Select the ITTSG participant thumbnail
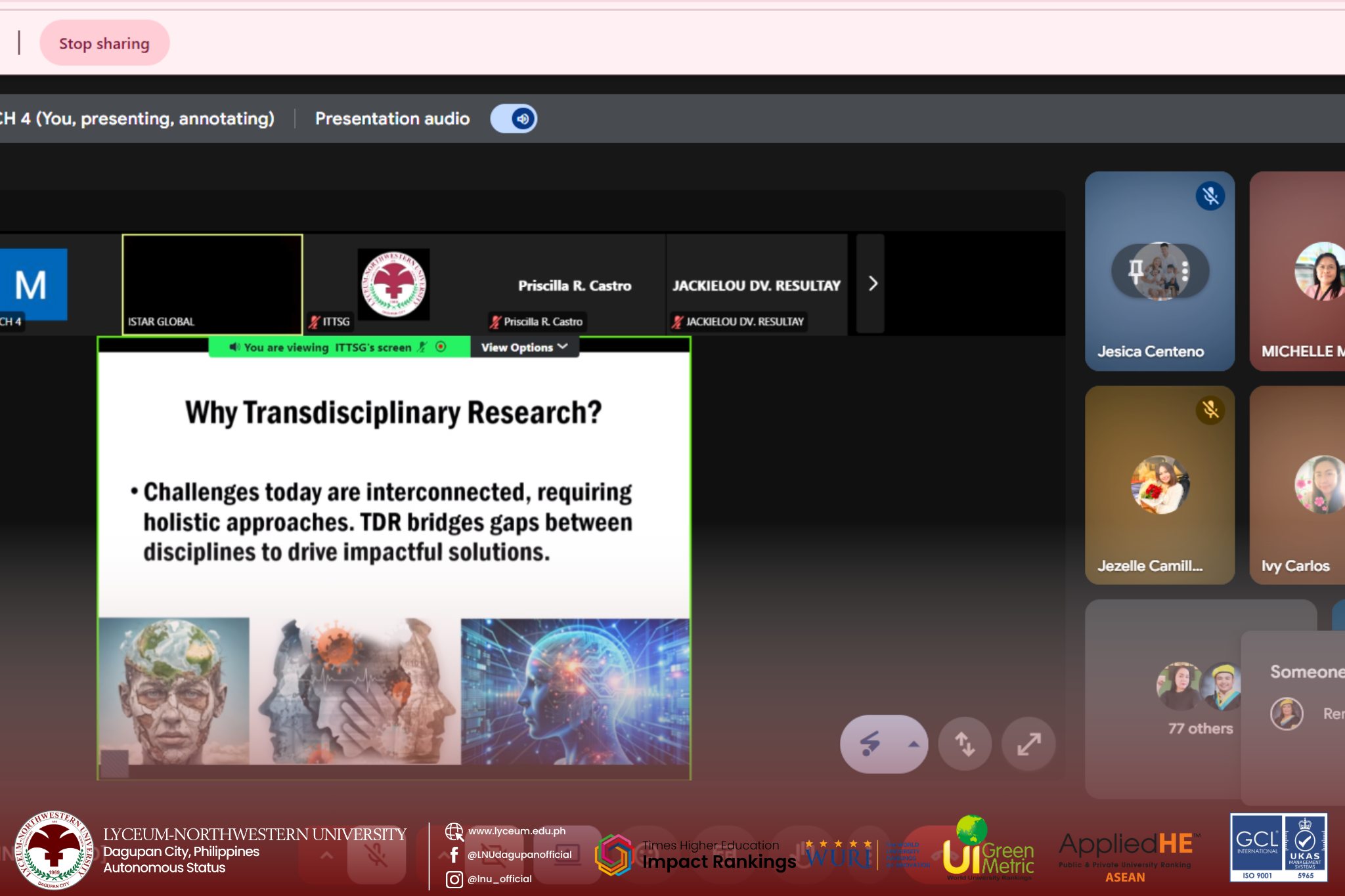This screenshot has height=896, width=1345. (393, 284)
